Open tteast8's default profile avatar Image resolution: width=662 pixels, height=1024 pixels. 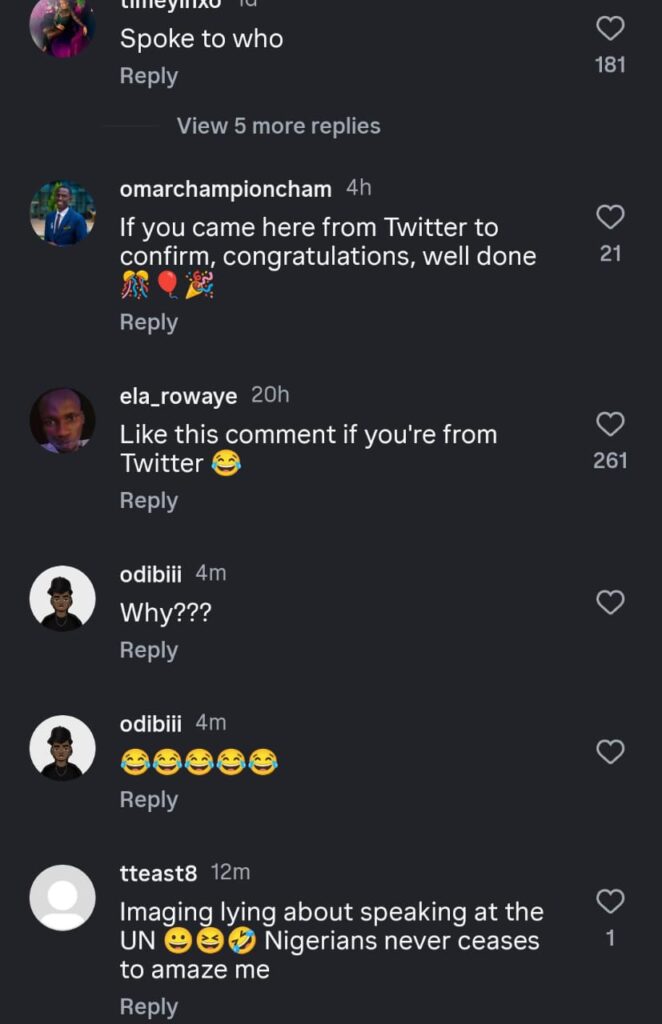62,897
